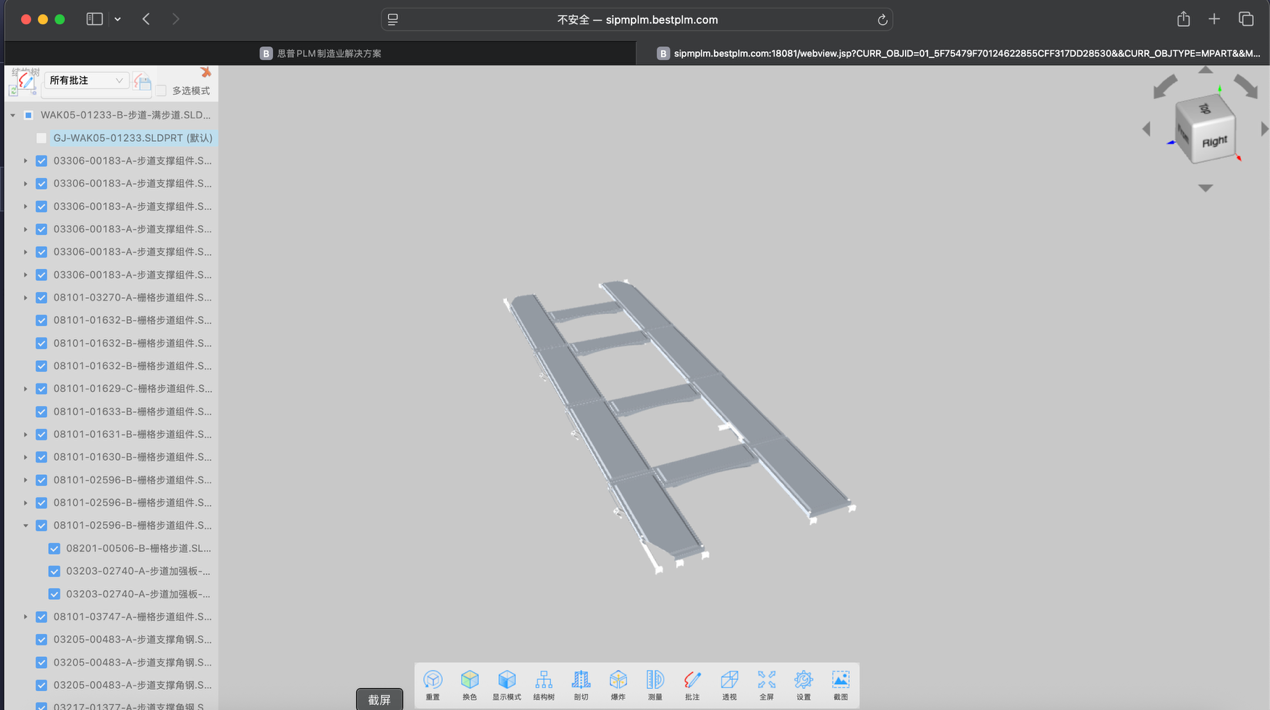Open the 设置 settings tool

[804, 685]
